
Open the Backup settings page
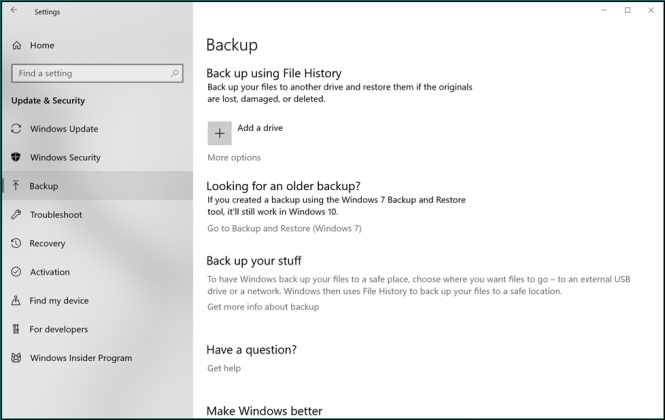point(44,186)
